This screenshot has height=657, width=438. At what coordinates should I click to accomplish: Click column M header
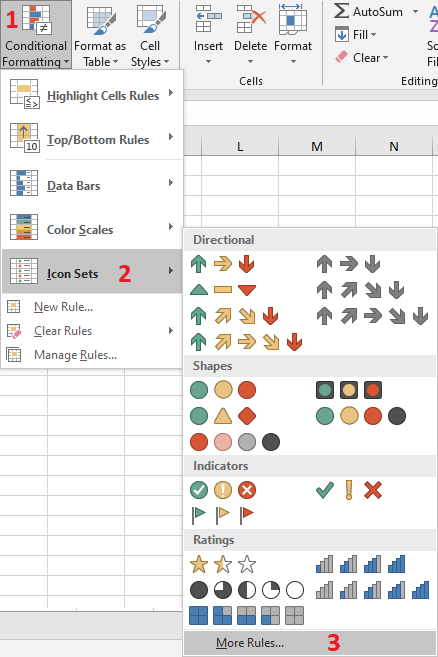pyautogui.click(x=317, y=146)
